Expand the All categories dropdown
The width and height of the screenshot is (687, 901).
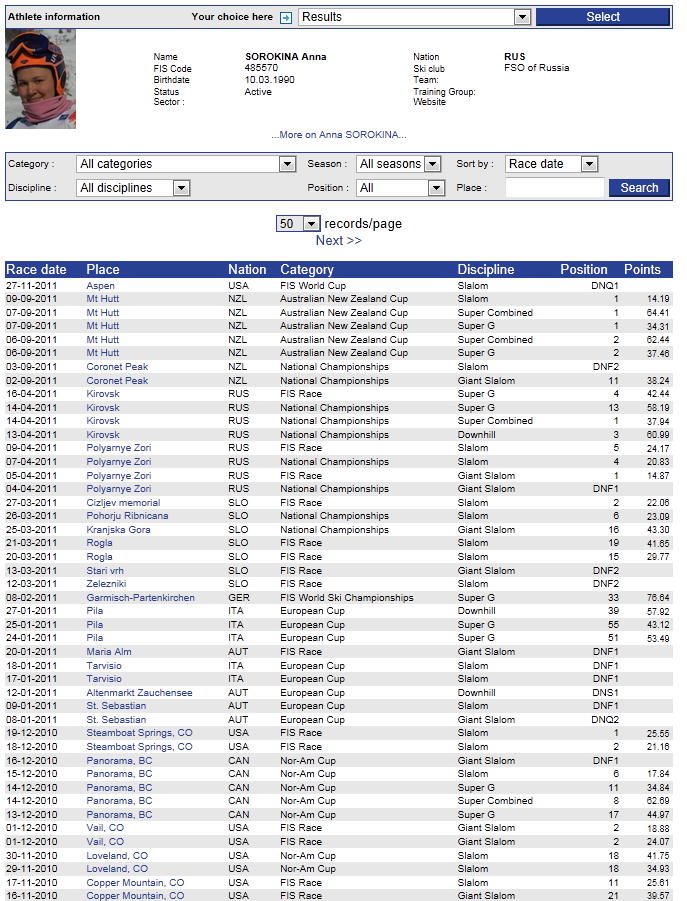tap(186, 164)
